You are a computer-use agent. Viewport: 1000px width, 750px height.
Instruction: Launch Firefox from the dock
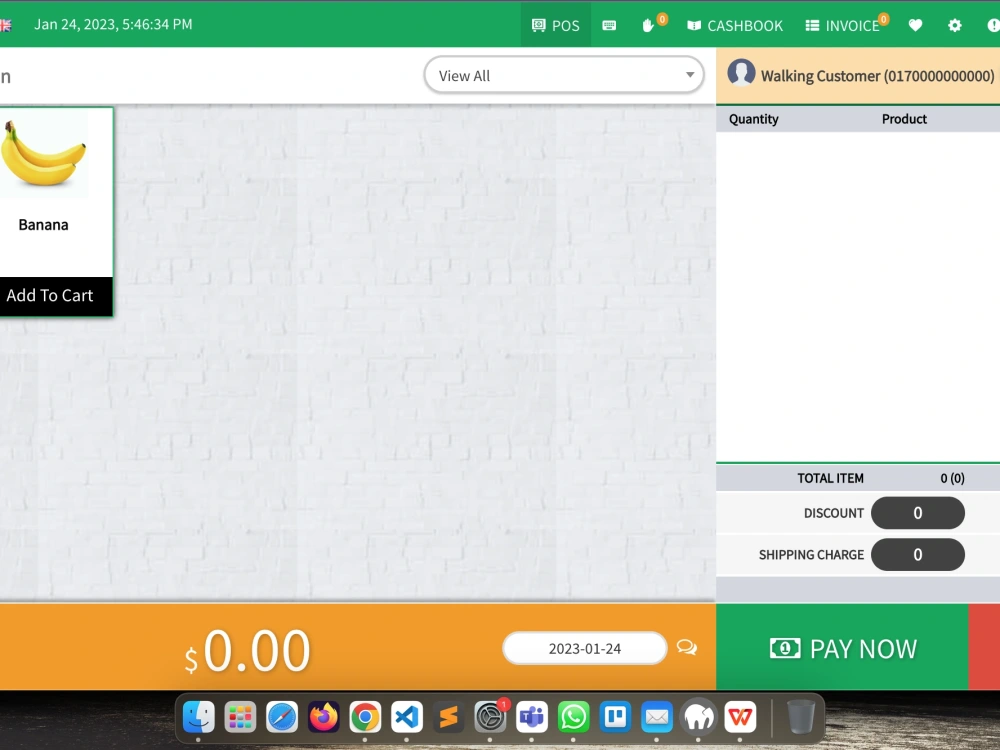[323, 717]
